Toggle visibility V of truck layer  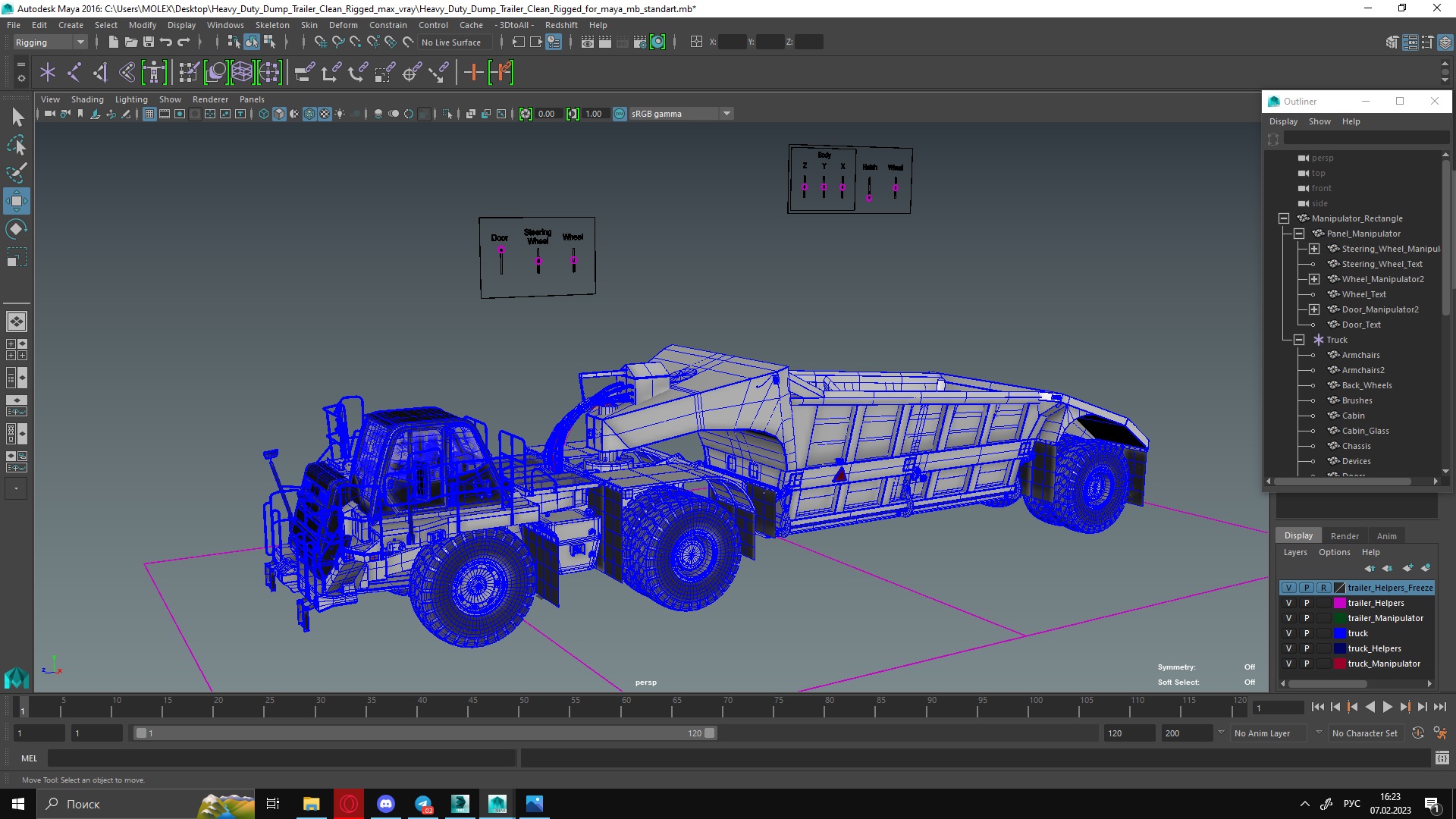(x=1288, y=633)
